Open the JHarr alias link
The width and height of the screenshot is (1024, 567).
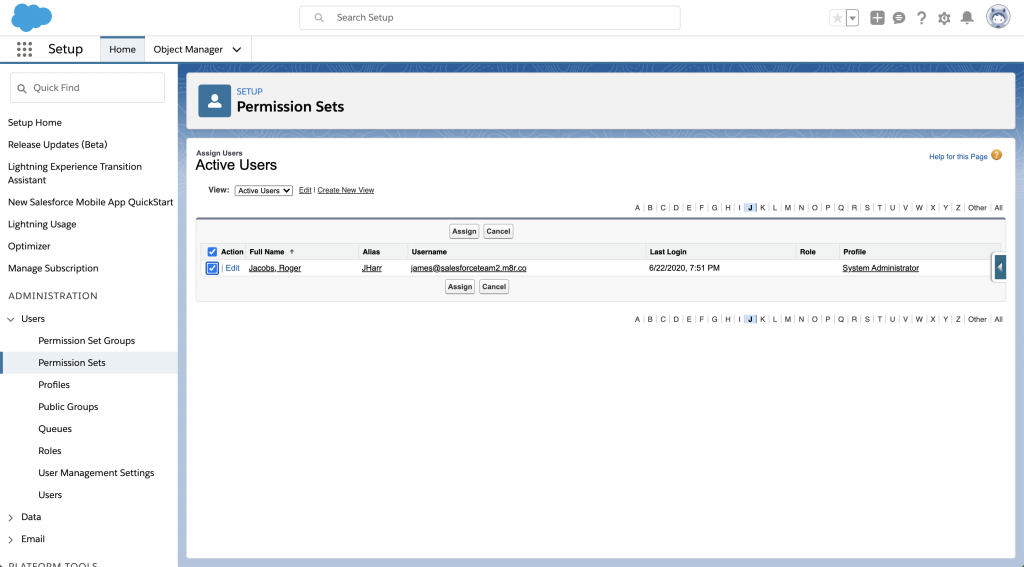coord(372,268)
